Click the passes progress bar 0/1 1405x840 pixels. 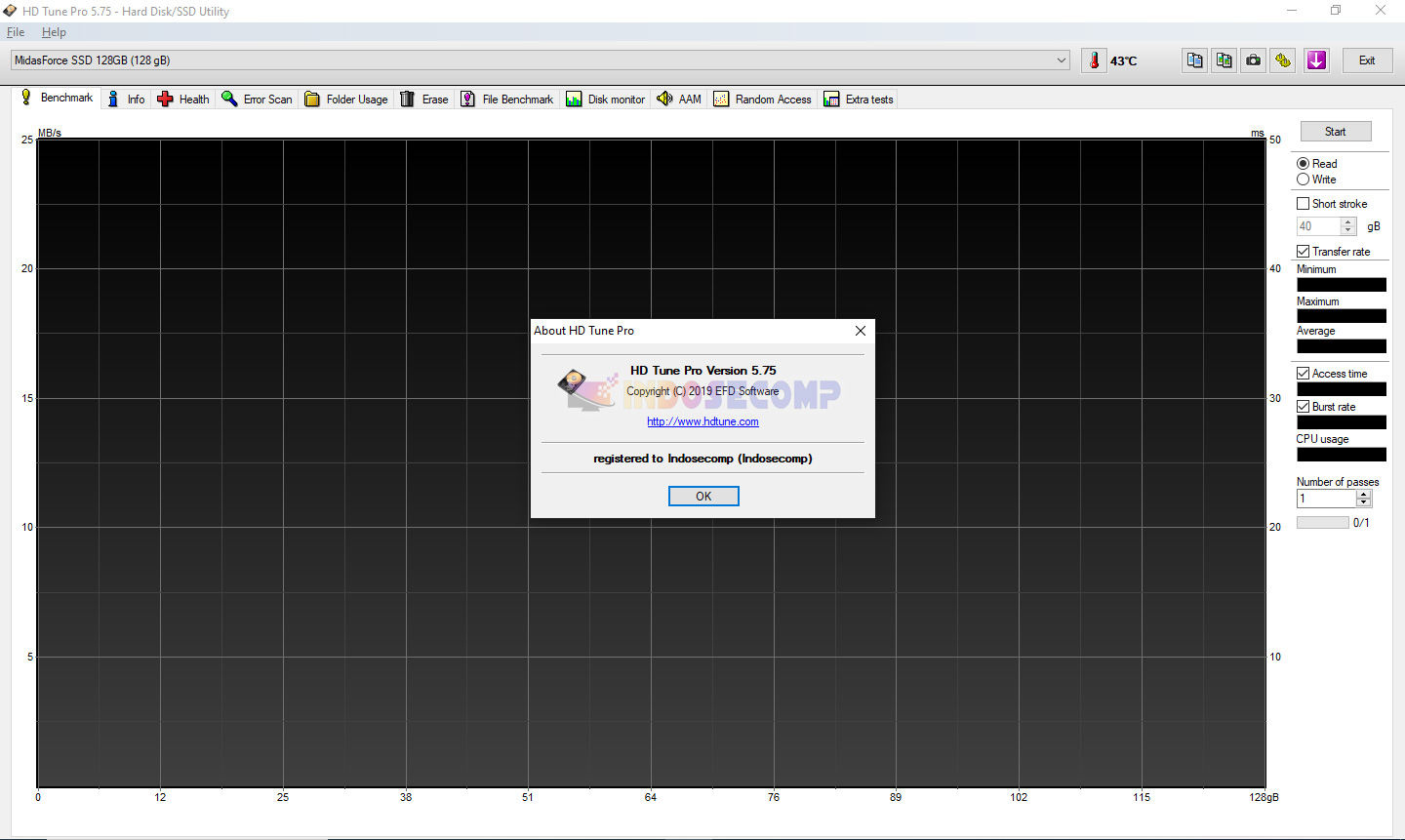1322,523
